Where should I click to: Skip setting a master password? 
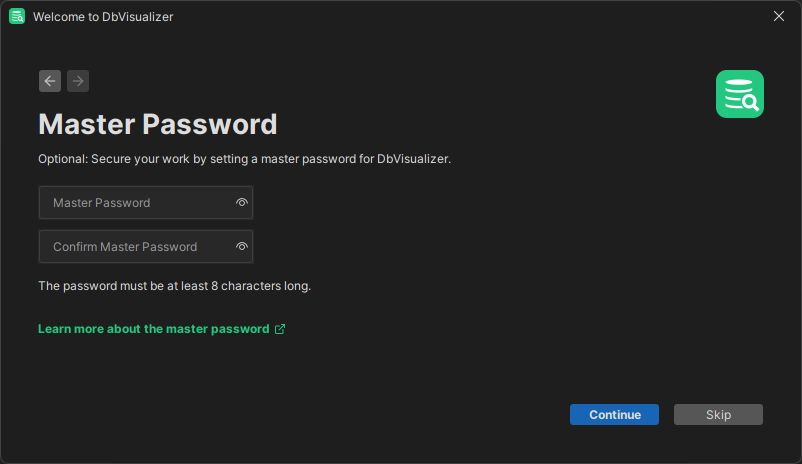[x=718, y=415]
